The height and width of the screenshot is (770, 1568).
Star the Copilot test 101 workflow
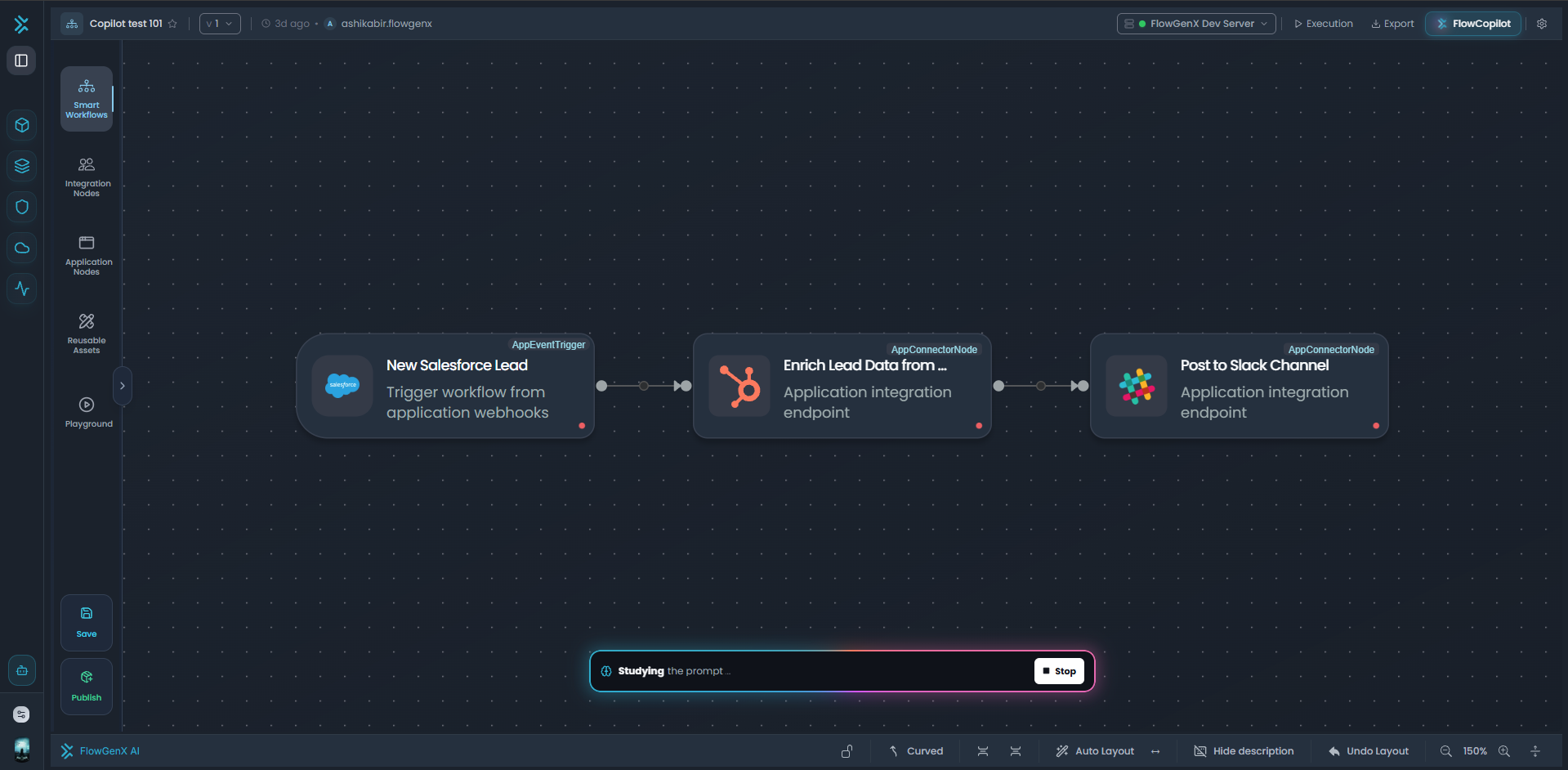[x=172, y=24]
